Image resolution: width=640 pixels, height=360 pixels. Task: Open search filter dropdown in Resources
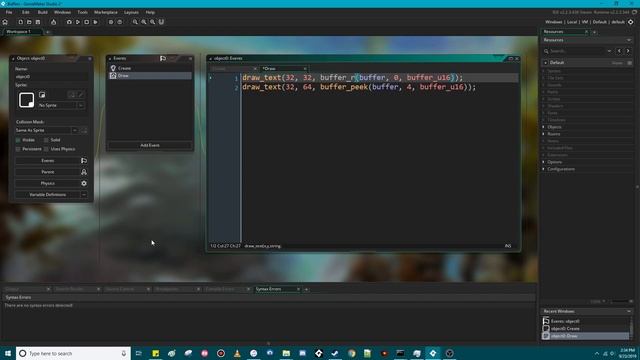[x=609, y=51]
